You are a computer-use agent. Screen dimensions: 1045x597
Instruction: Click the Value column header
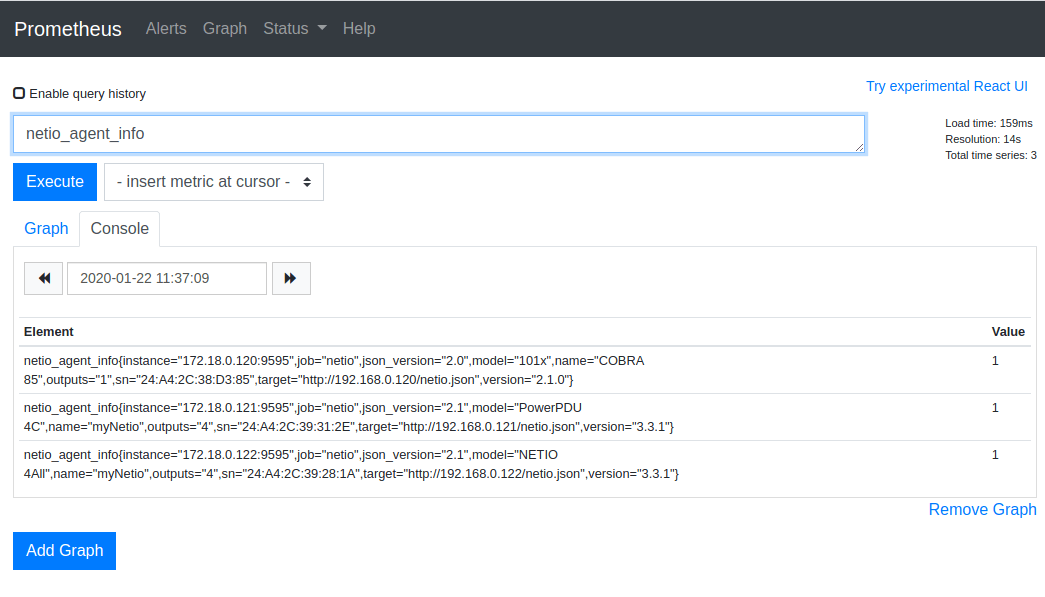pos(1008,332)
